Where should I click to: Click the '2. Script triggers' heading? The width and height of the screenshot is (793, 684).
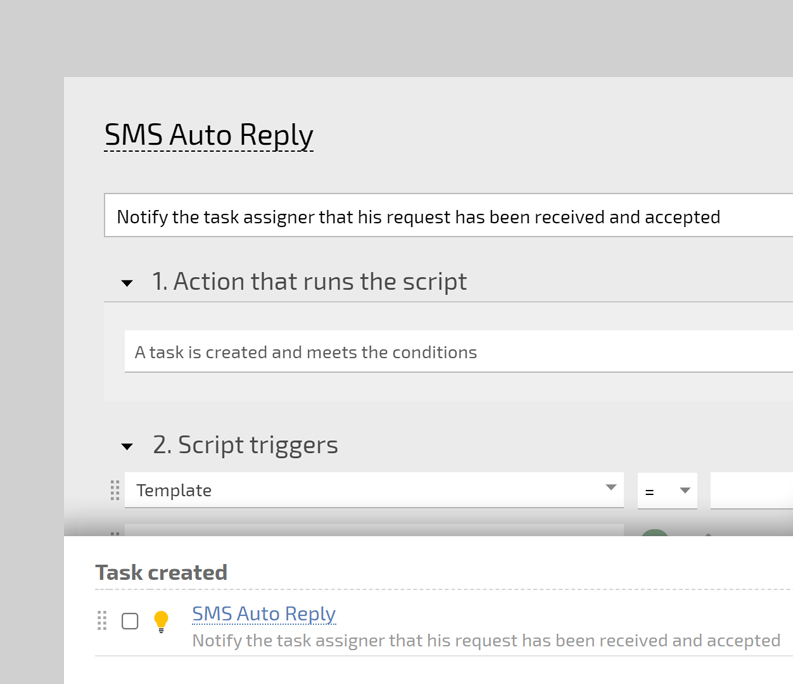click(245, 445)
